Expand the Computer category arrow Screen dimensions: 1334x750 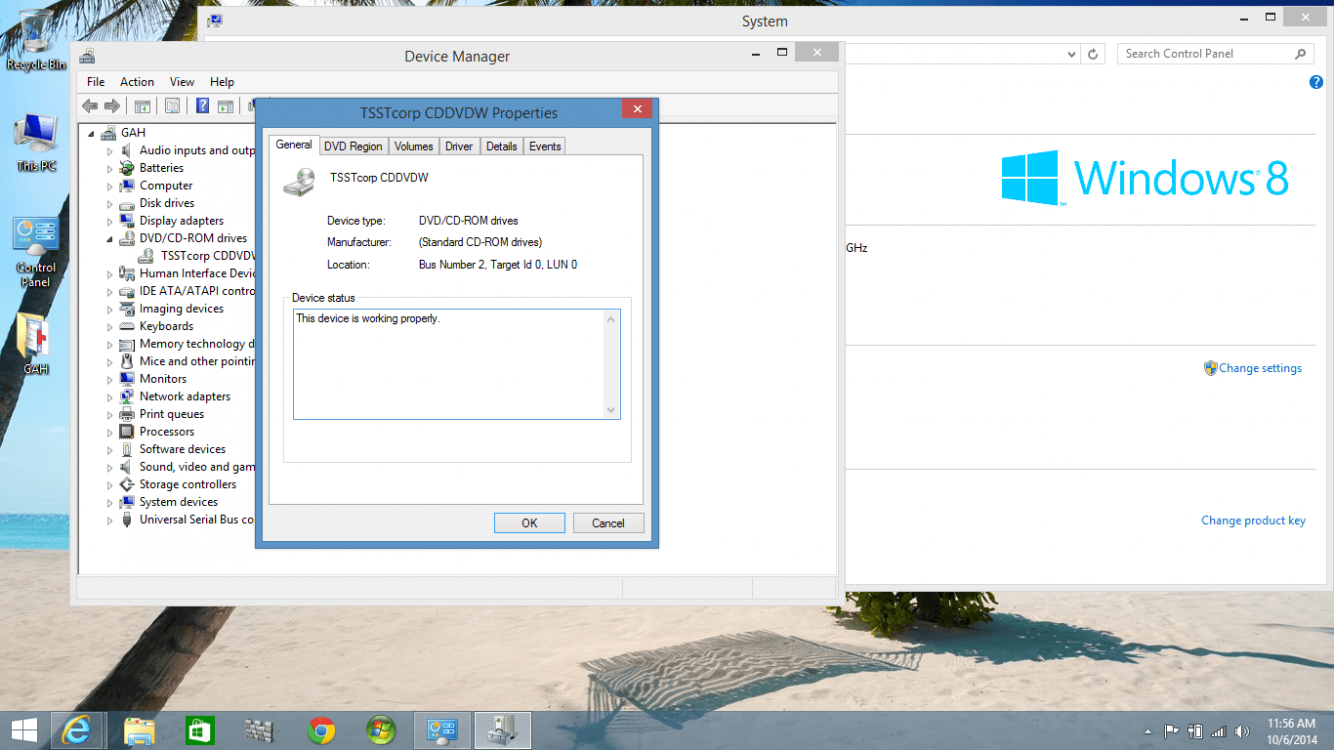click(x=110, y=186)
